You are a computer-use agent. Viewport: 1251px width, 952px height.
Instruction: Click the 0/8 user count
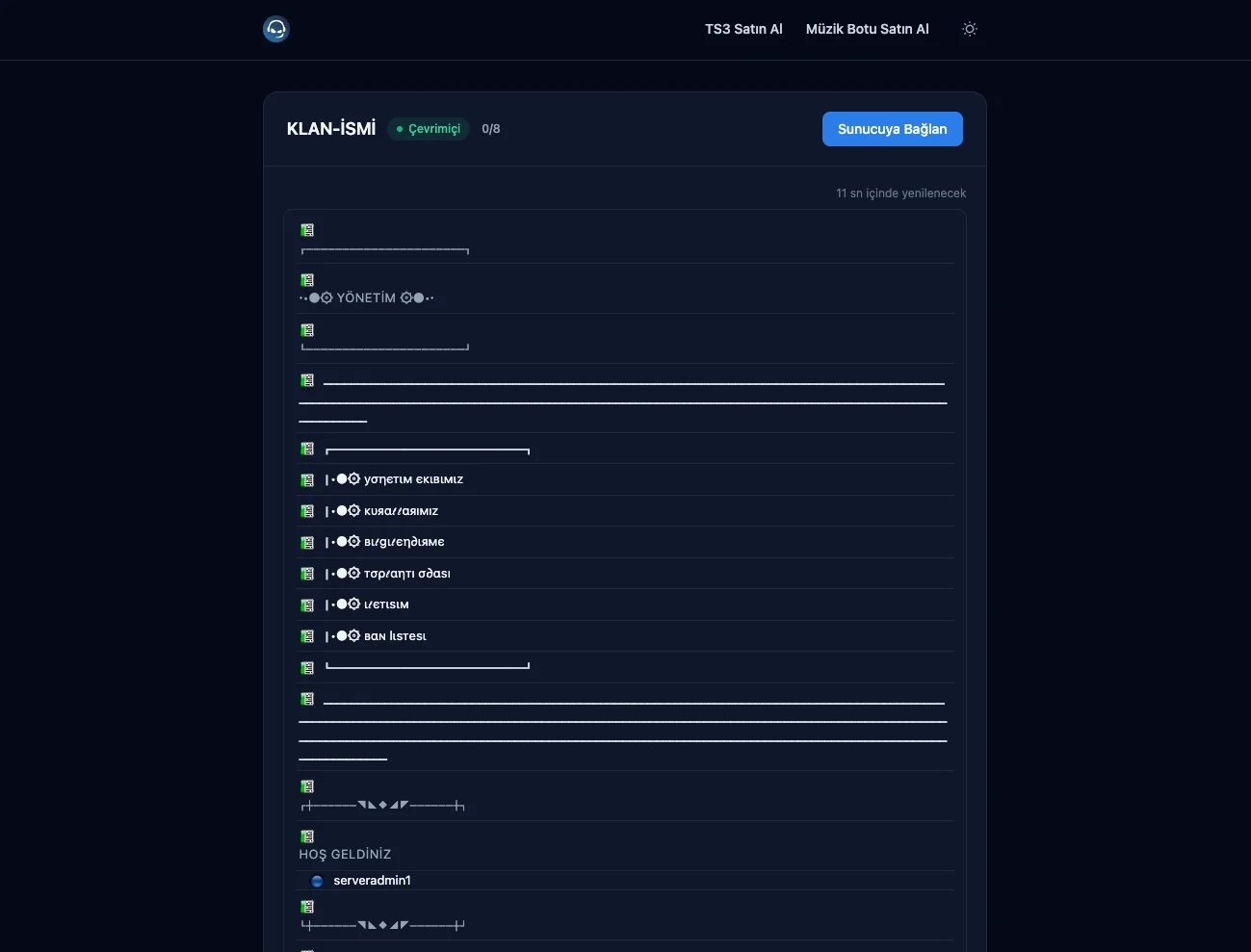pos(491,129)
